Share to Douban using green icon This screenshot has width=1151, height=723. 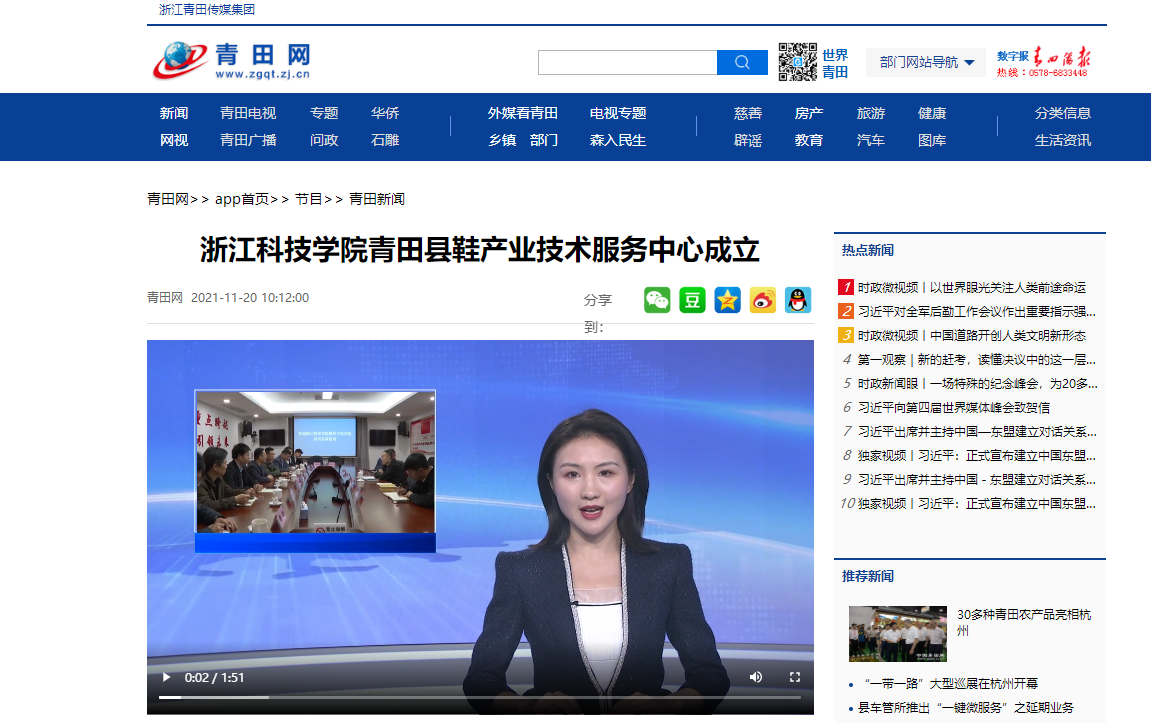tap(692, 300)
